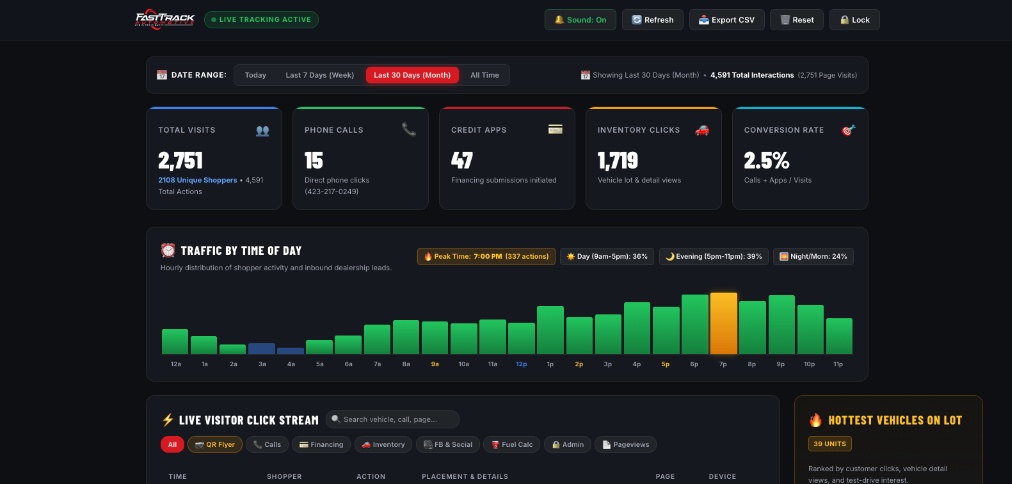Lock the dashboard

point(855,19)
